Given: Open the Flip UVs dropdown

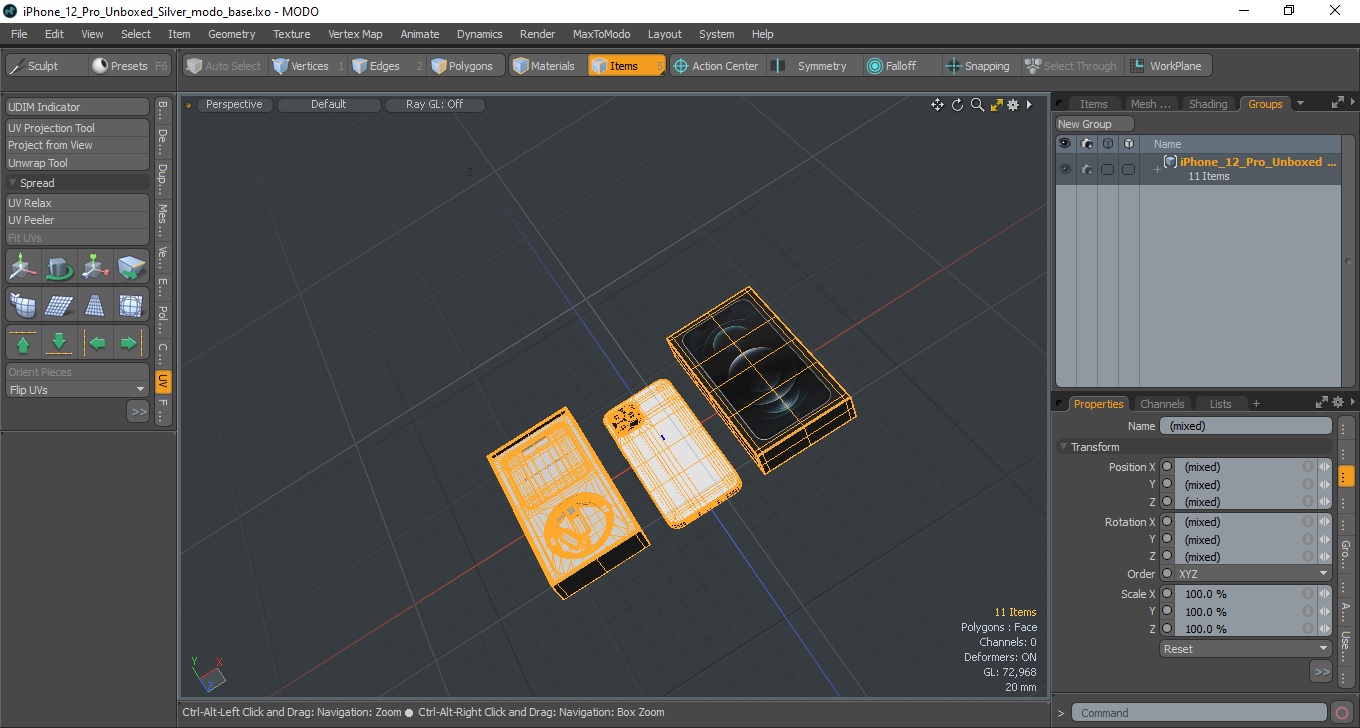Looking at the screenshot, I should coord(77,390).
